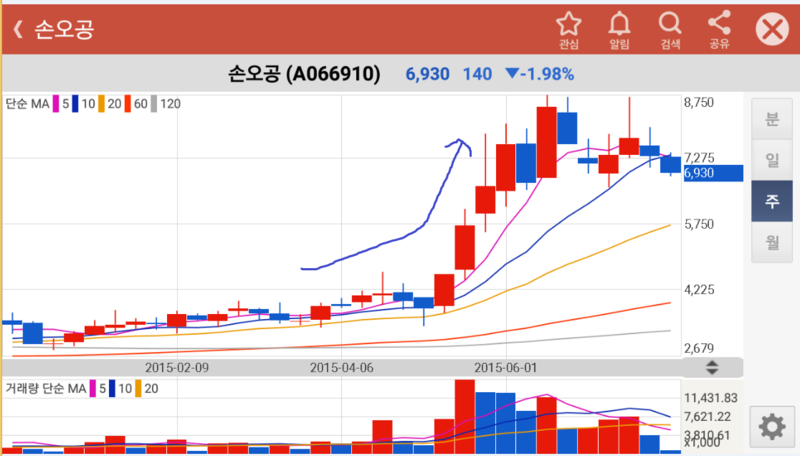Tap the current price 6,930 axis label
This screenshot has height=456, width=800.
711,173
